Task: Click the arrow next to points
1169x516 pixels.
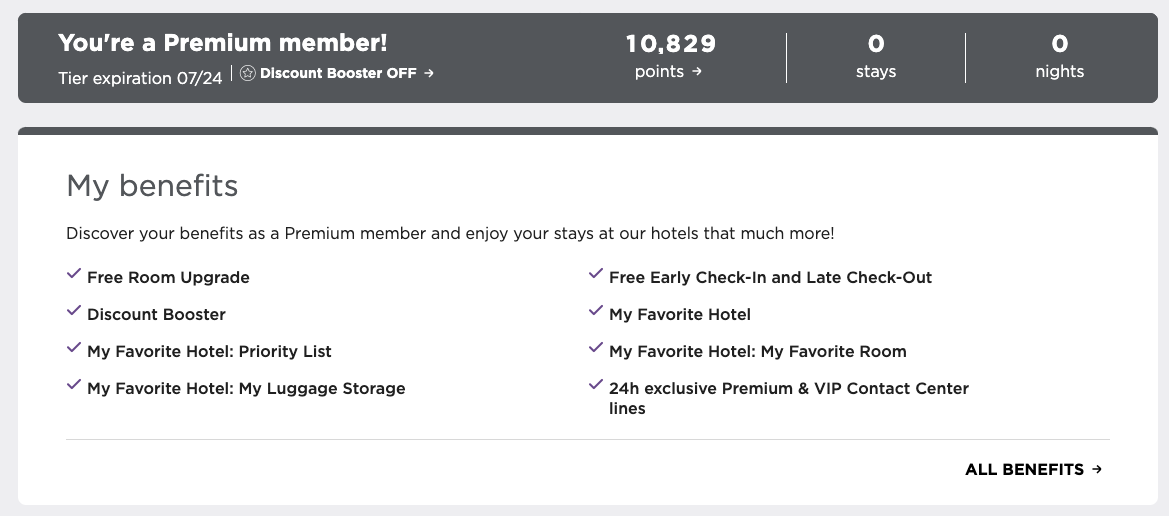Action: pyautogui.click(x=696, y=72)
